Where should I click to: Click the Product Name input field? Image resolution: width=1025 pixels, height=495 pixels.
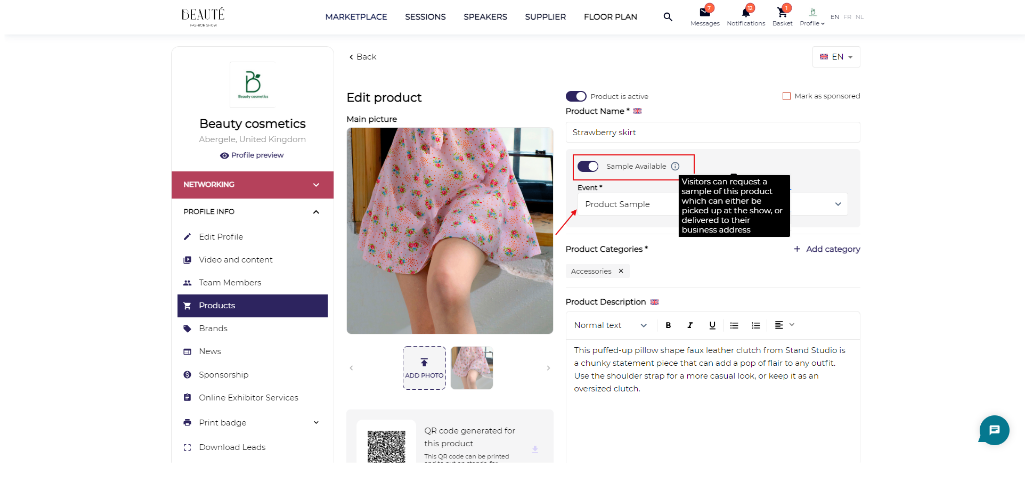click(x=713, y=132)
